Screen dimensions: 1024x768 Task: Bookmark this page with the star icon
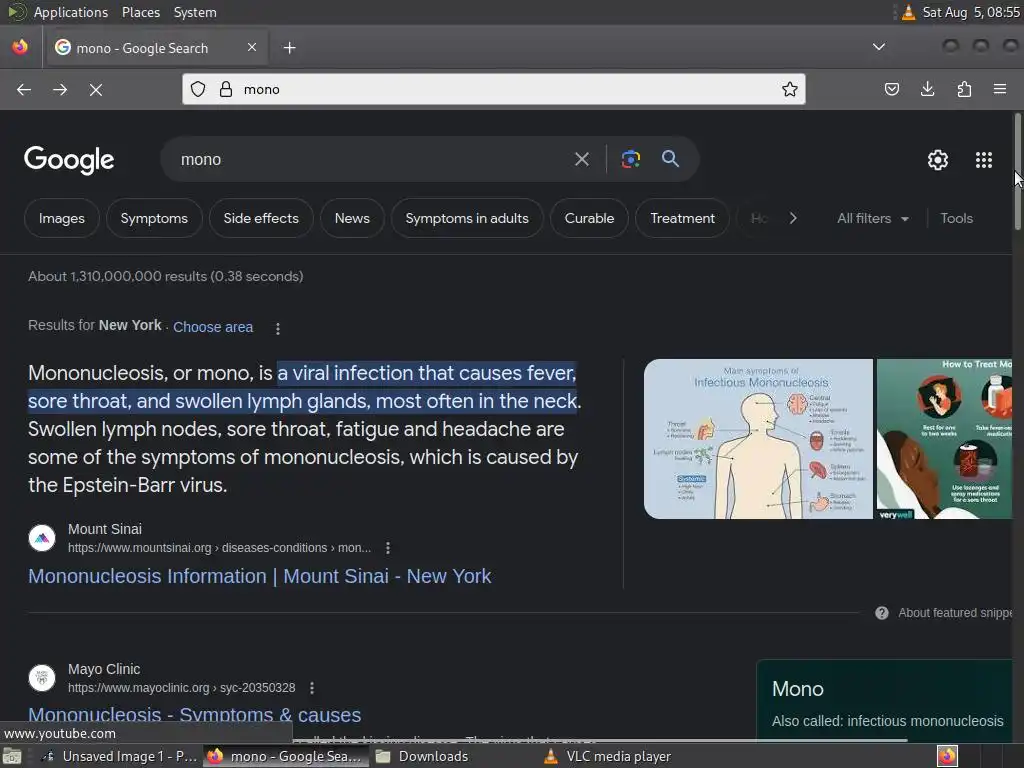[x=790, y=89]
